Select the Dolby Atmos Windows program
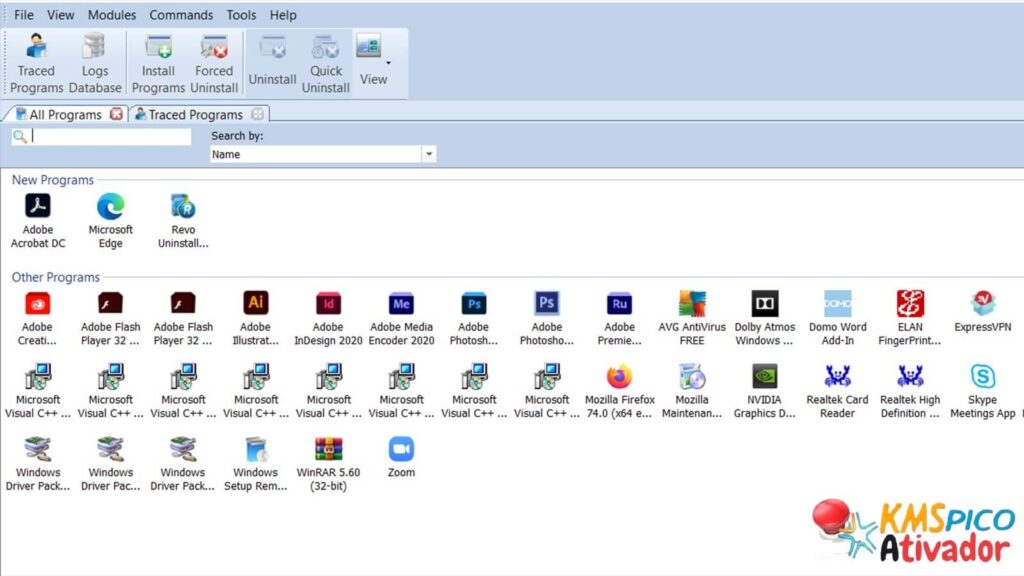This screenshot has height=576, width=1024. point(765,318)
